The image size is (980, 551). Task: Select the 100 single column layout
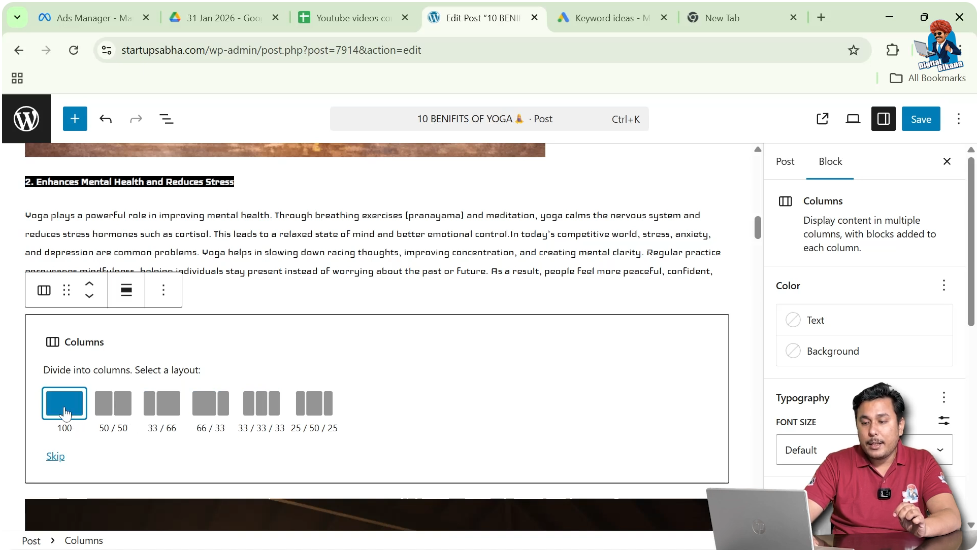coord(64,404)
